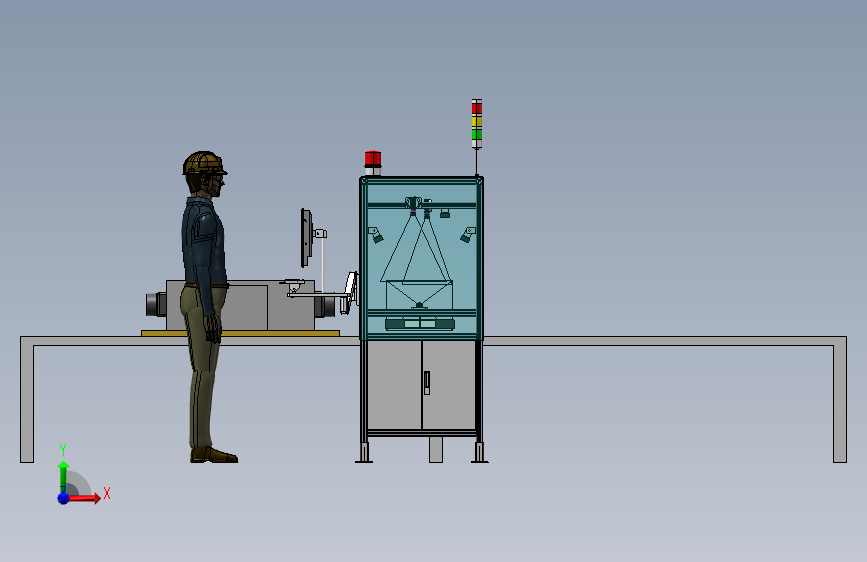The height and width of the screenshot is (562, 867).
Task: Select the yellow base plate under the machine
Action: click(240, 333)
